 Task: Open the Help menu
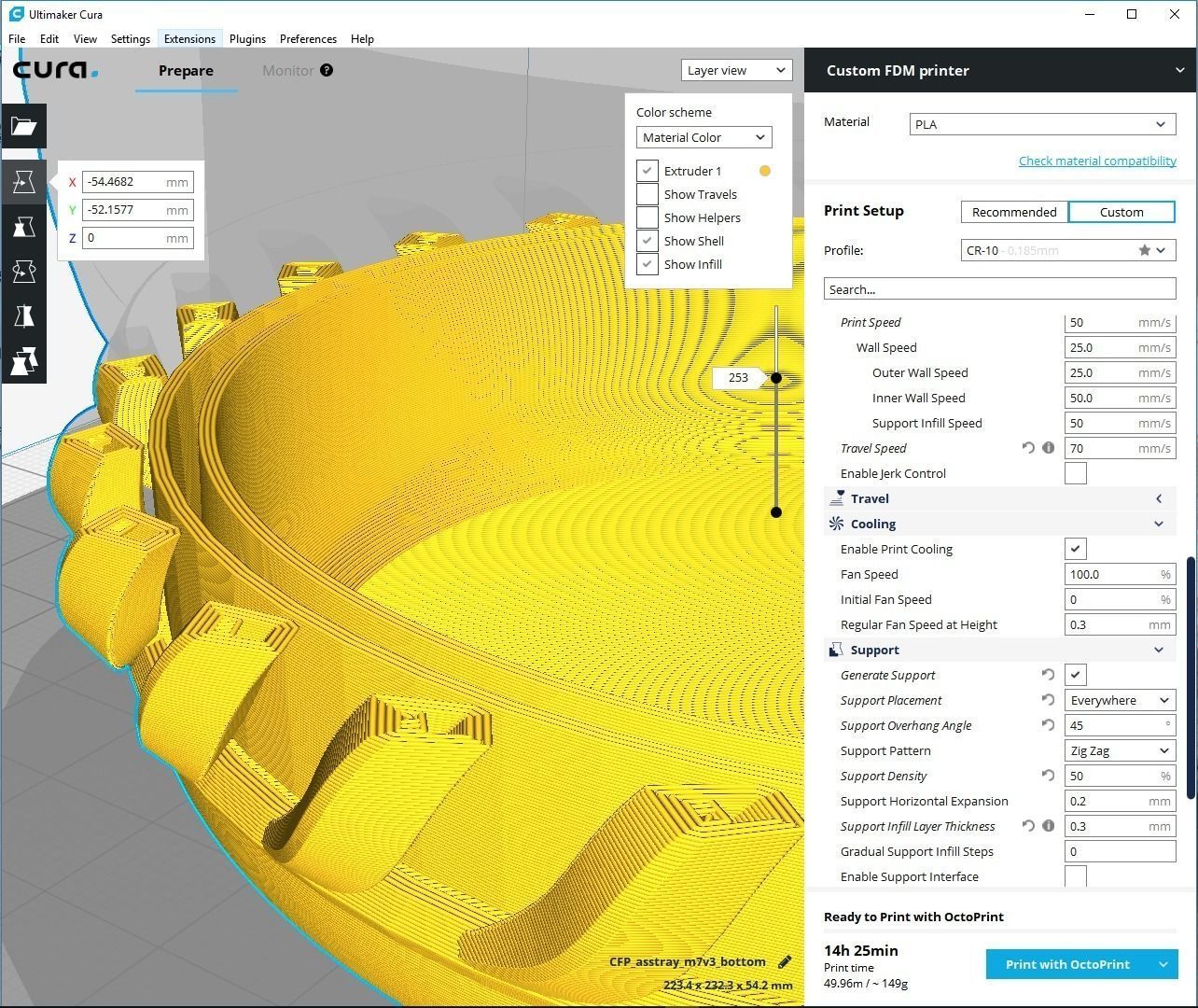(x=362, y=38)
